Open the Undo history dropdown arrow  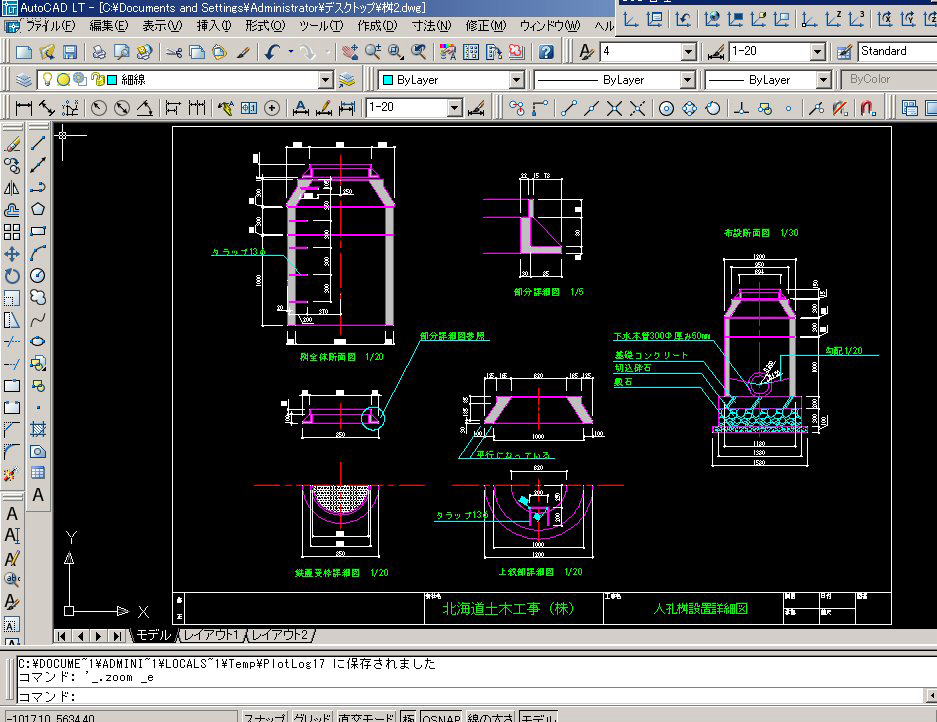click(291, 52)
